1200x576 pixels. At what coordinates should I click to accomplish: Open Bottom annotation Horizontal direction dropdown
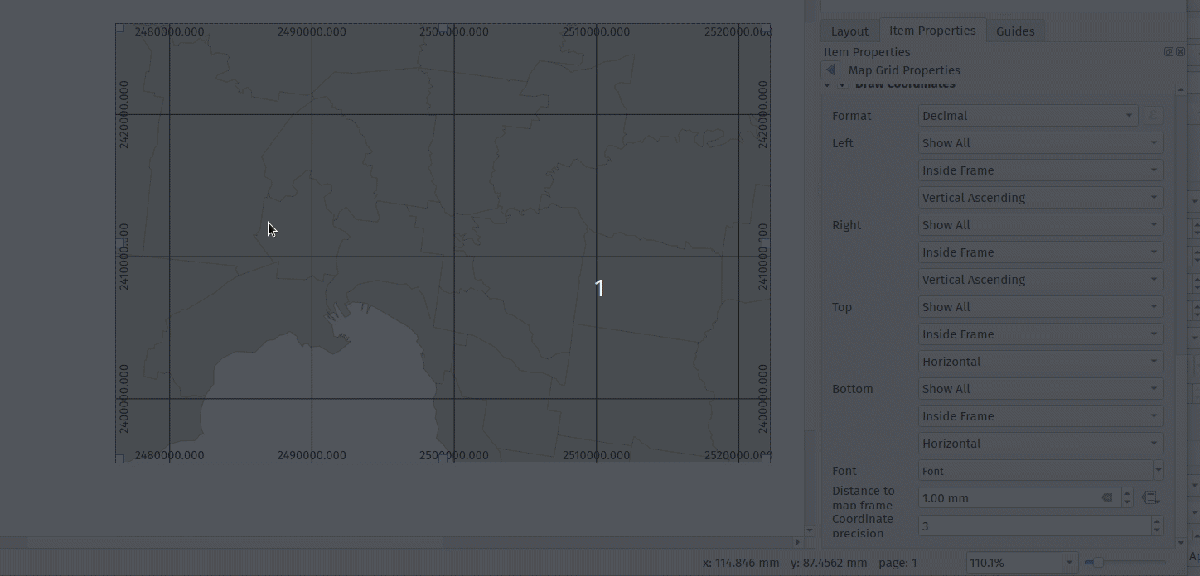pyautogui.click(x=1040, y=444)
